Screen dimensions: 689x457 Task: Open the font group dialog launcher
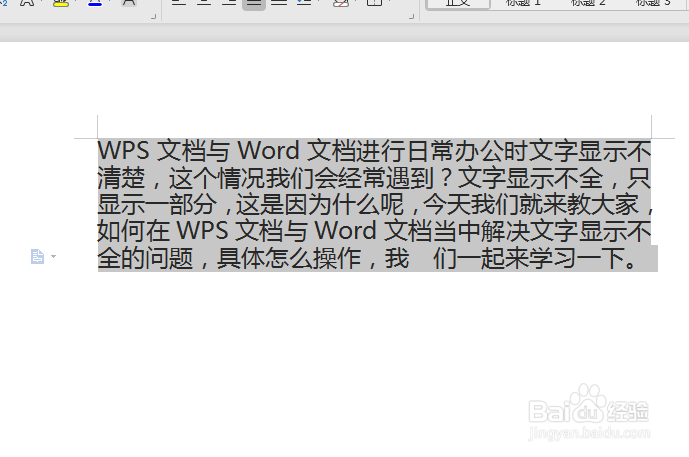[153, 17]
